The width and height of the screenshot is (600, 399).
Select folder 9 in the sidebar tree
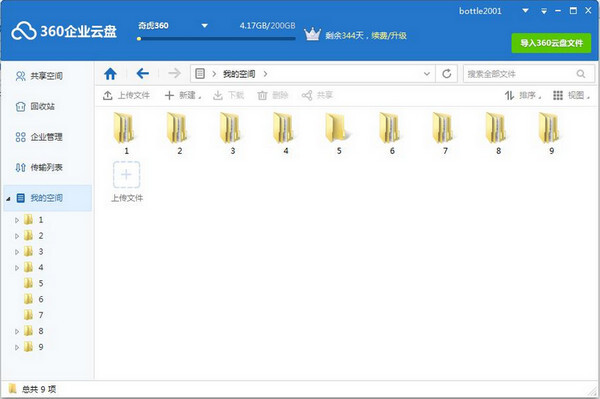34,347
